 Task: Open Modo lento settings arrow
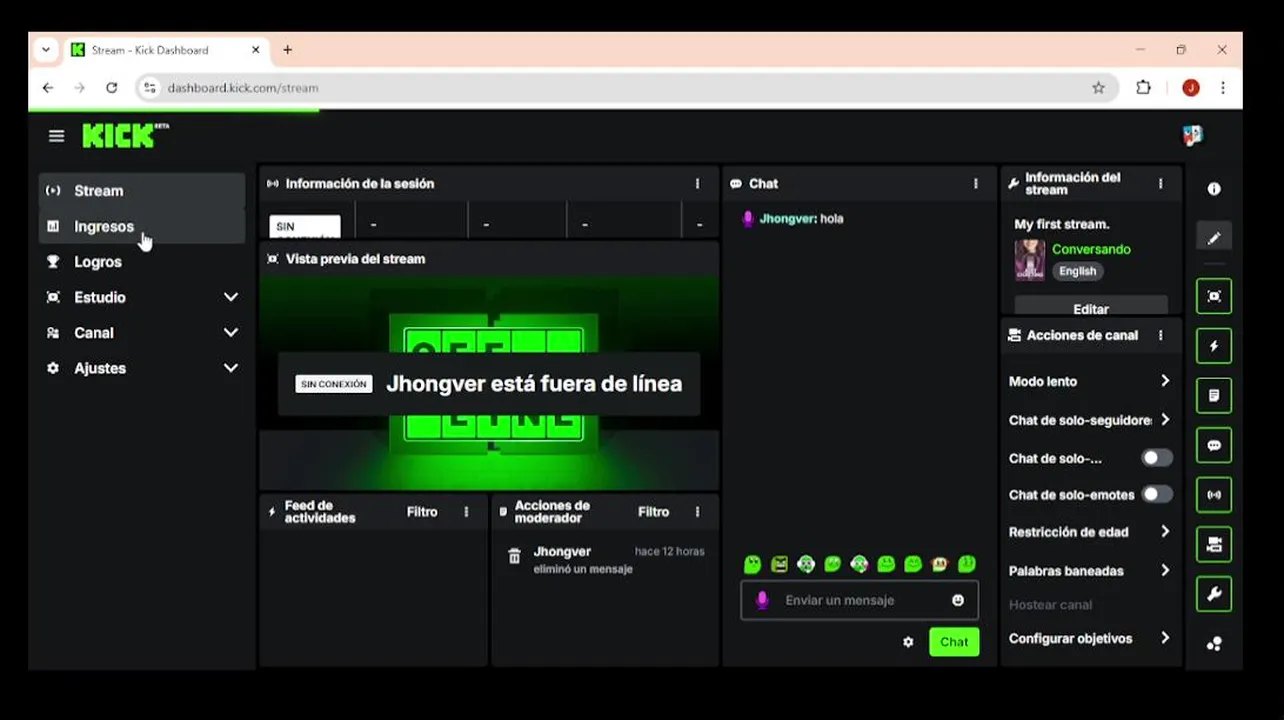coord(1165,381)
